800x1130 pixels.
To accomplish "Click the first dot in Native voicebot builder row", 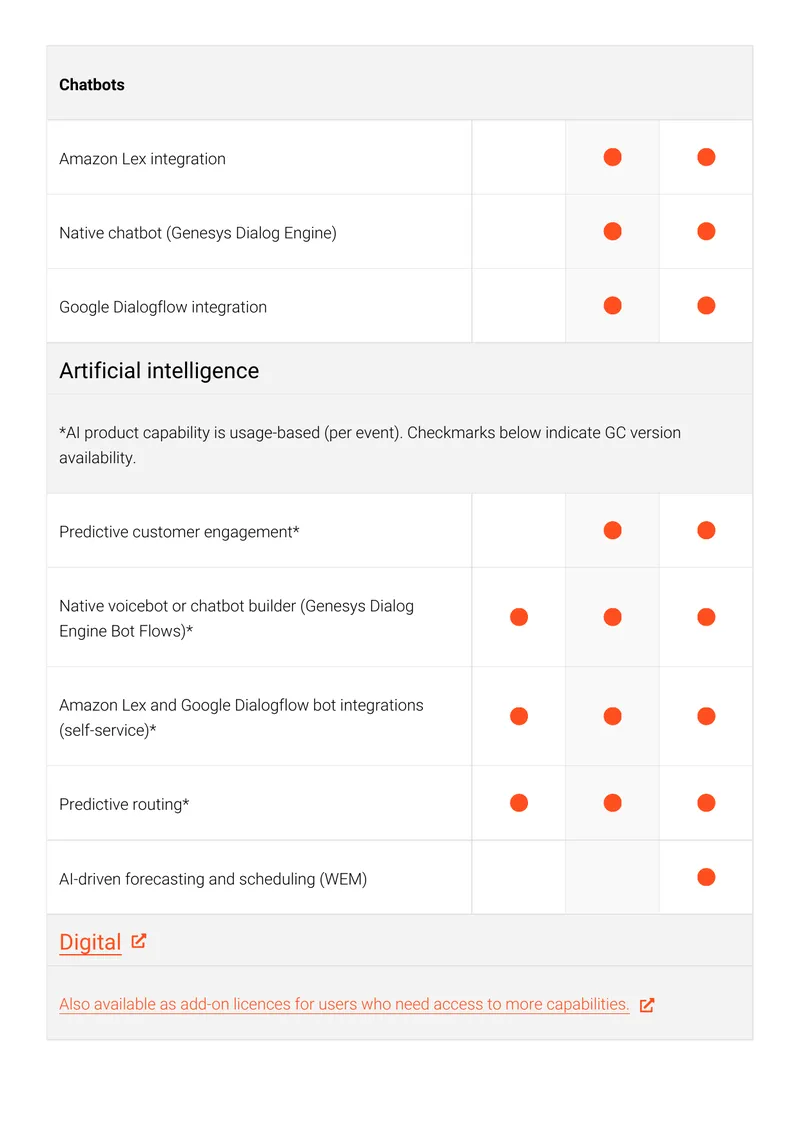I will coord(519,617).
